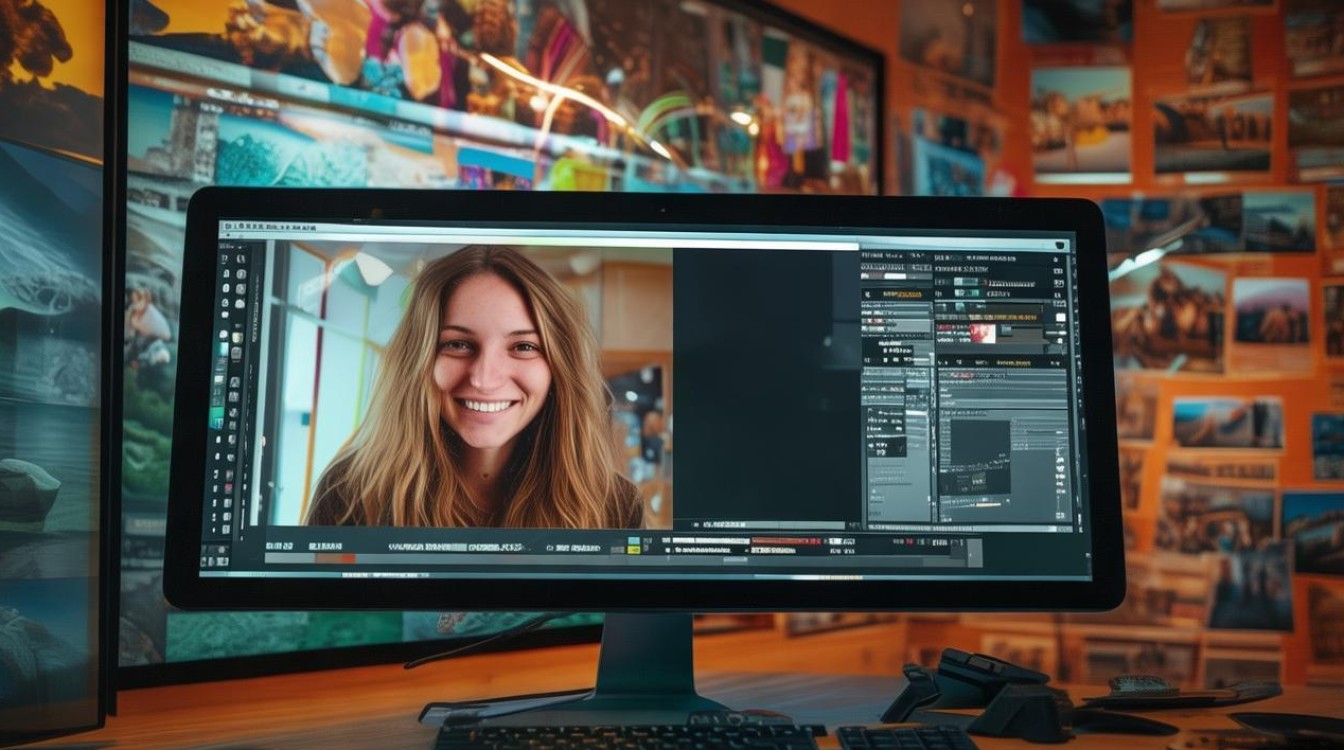Click the horizontal scrollbar at the window bottom
The image size is (1344, 750).
tap(640, 573)
